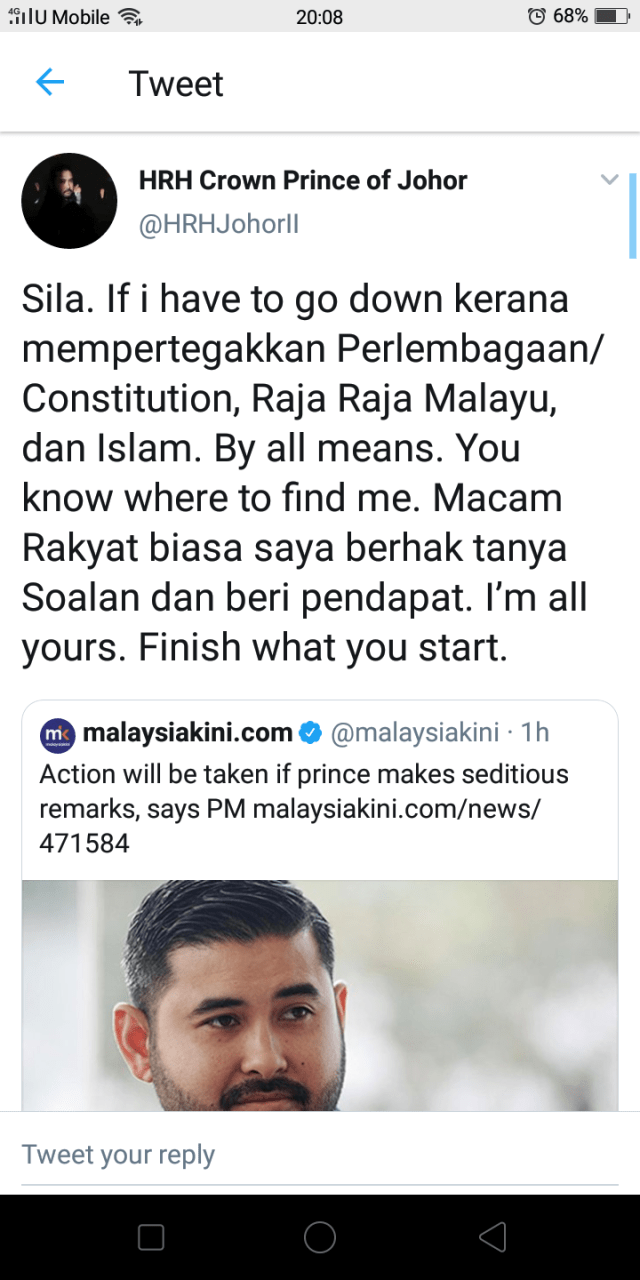View the quoted tweet photo
This screenshot has height=1280, width=640.
tap(320, 995)
